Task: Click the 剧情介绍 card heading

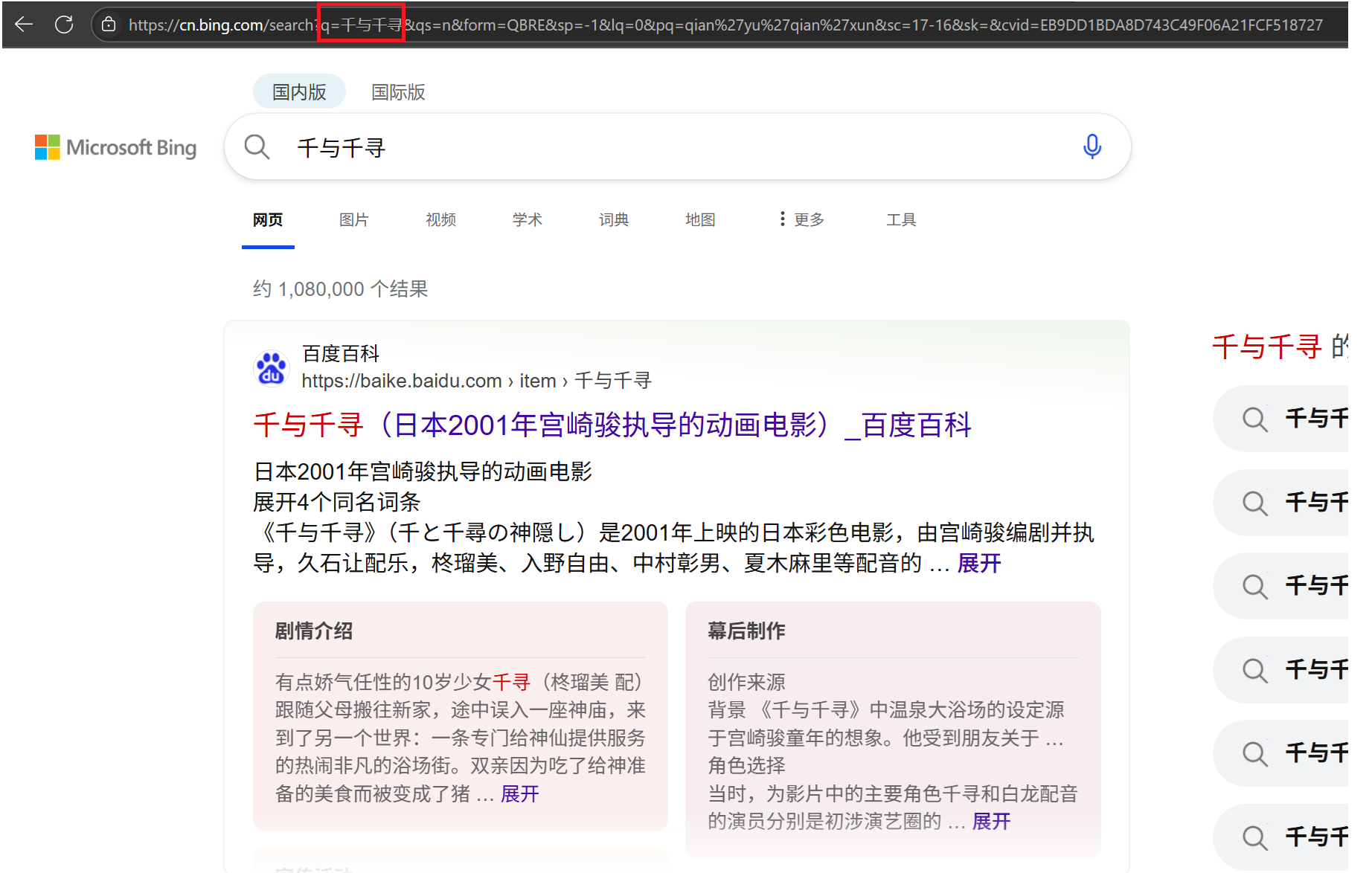Action: (314, 631)
